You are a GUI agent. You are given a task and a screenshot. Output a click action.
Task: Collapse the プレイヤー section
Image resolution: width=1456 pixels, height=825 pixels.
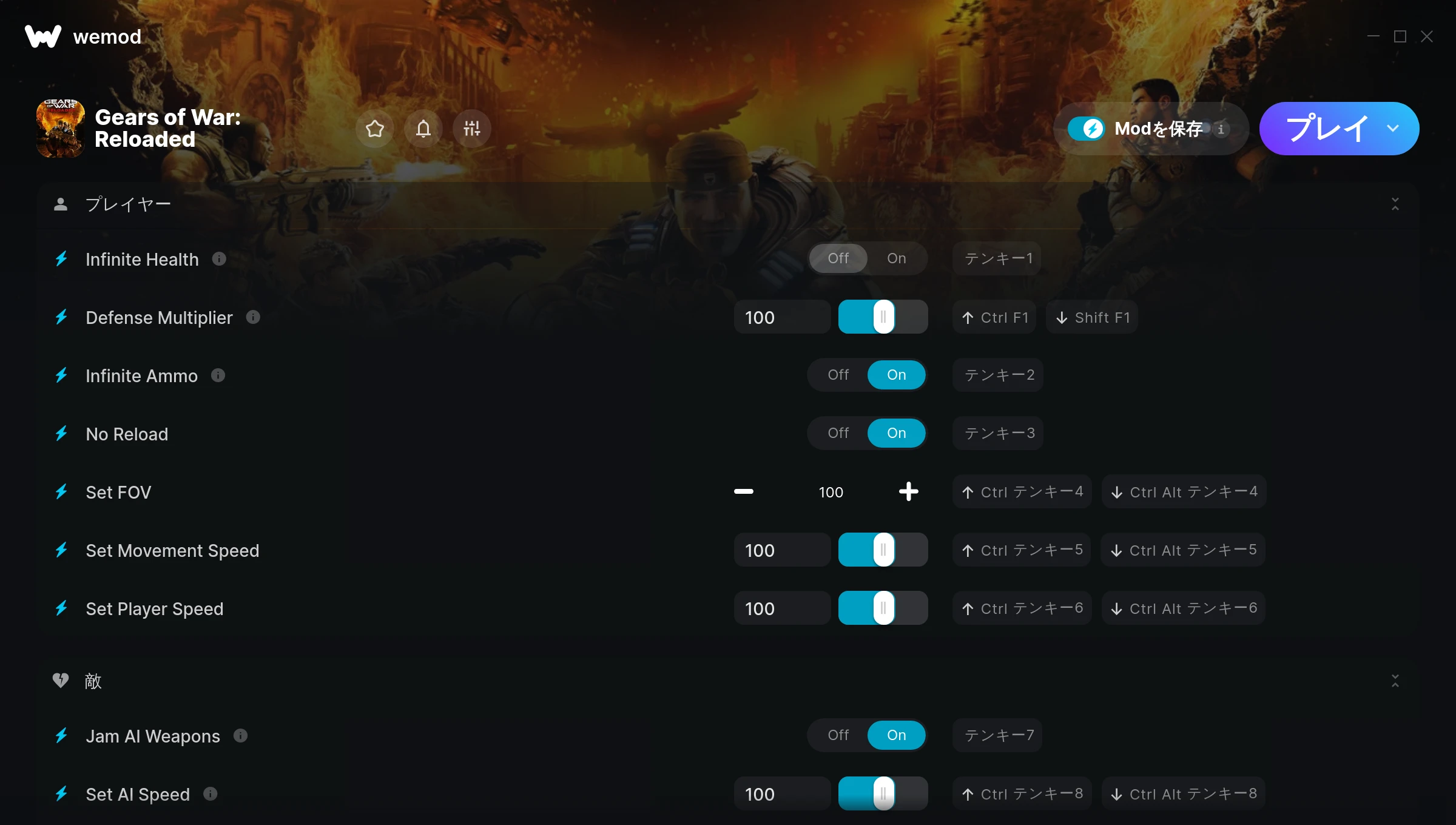tap(1395, 204)
